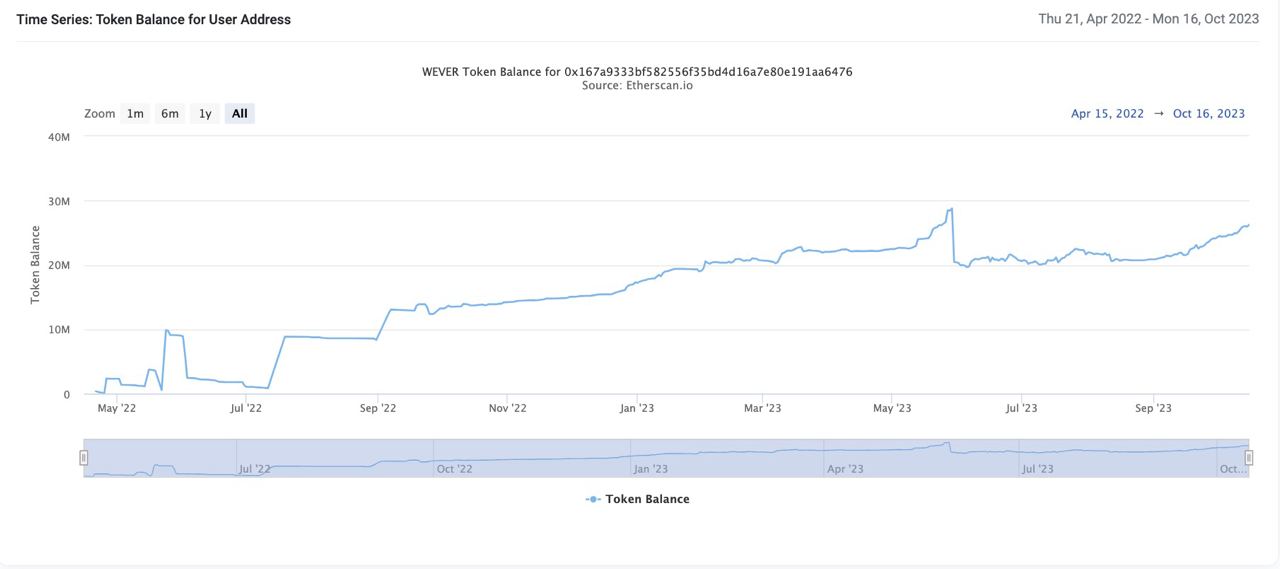The width and height of the screenshot is (1280, 569).
Task: Select the 6m zoom range
Action: 170,114
